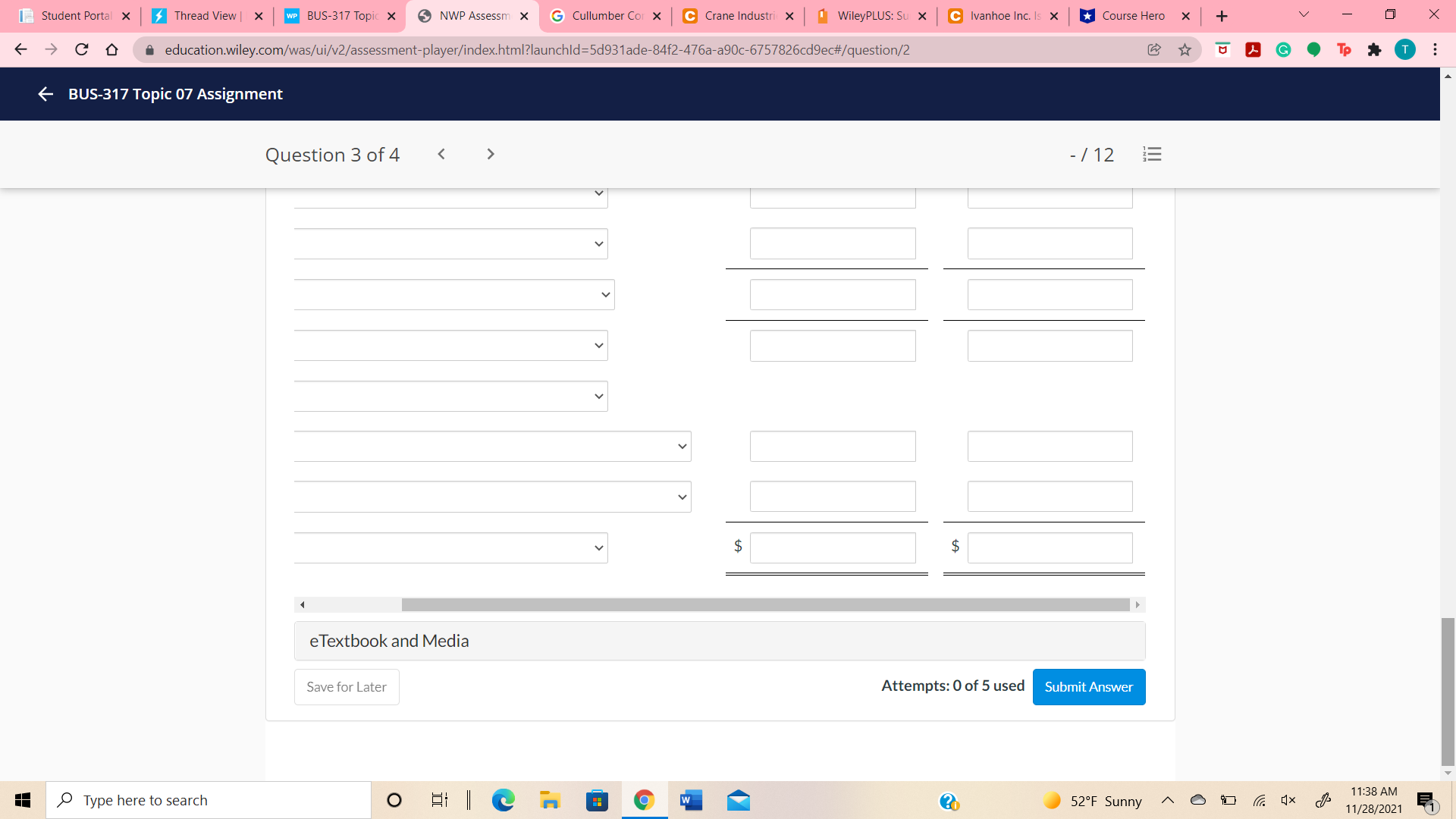Click the Save for Later button
This screenshot has height=819, width=1456.
pyautogui.click(x=347, y=687)
